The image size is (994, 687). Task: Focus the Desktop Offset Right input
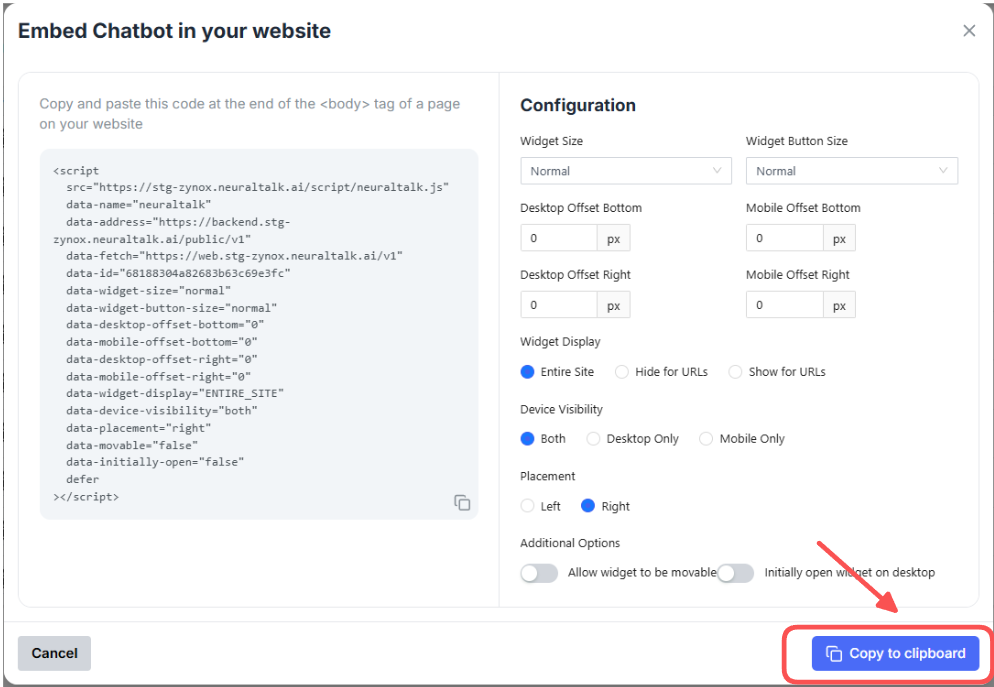(x=558, y=305)
